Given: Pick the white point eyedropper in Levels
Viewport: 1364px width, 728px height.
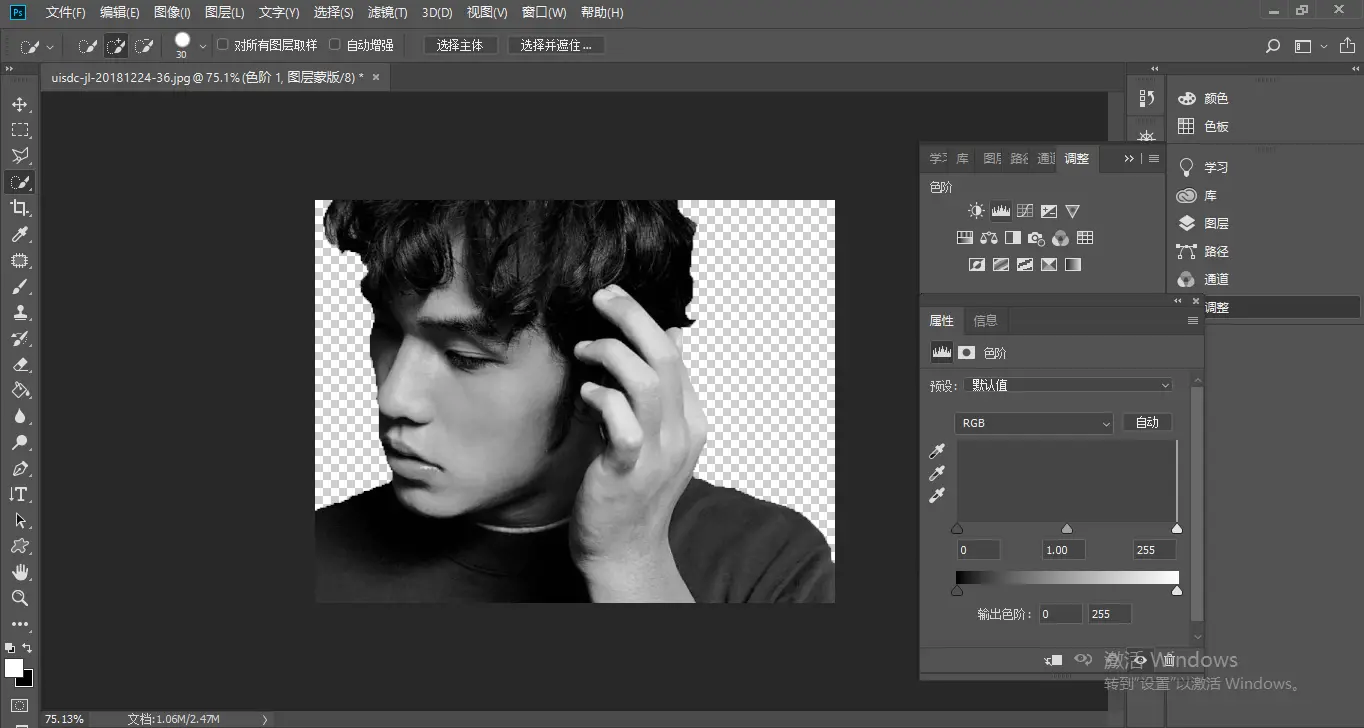Looking at the screenshot, I should pos(937,495).
